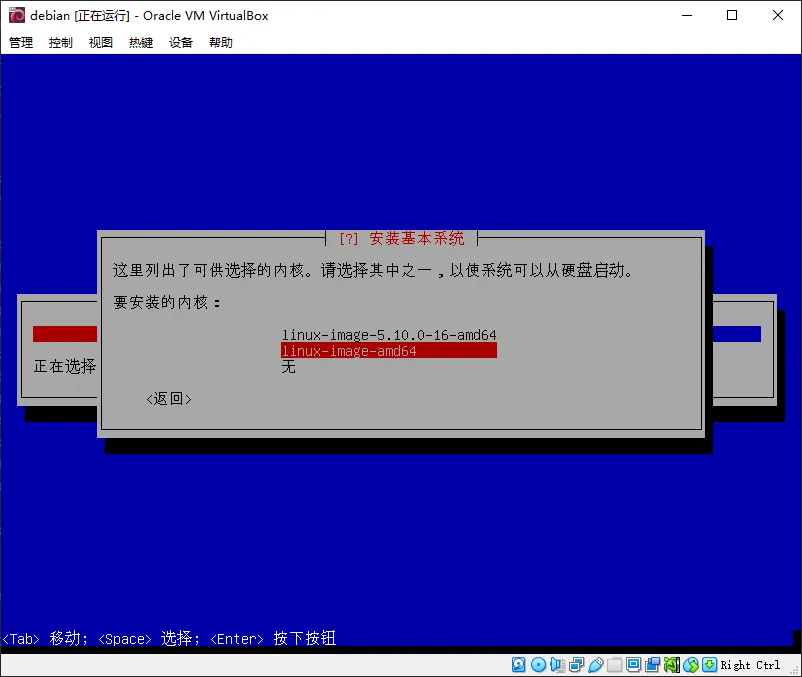Click the 正在选择 progress text behind dialog
The width and height of the screenshot is (802, 677).
tap(65, 366)
